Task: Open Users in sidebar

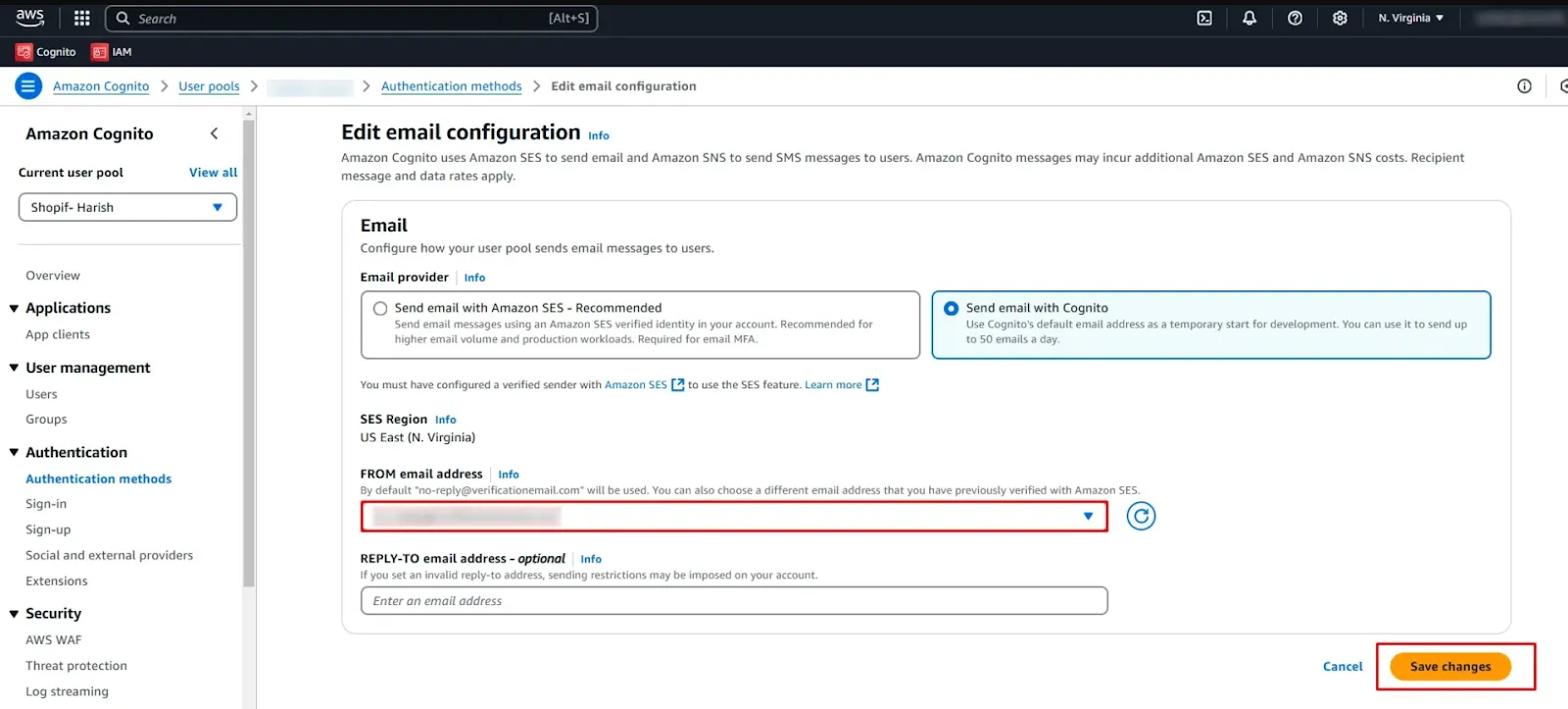Action: (41, 394)
